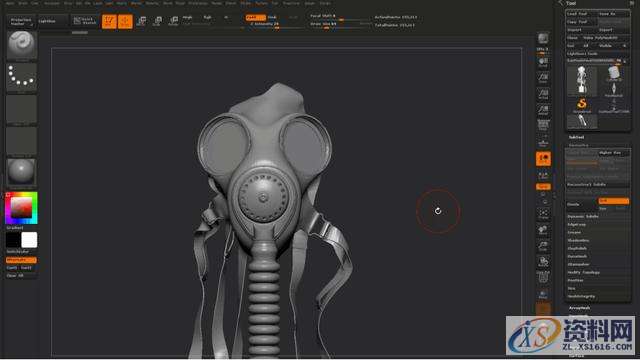Select the current gas mask tool thumbnail
The image size is (640, 360).
(x=582, y=80)
